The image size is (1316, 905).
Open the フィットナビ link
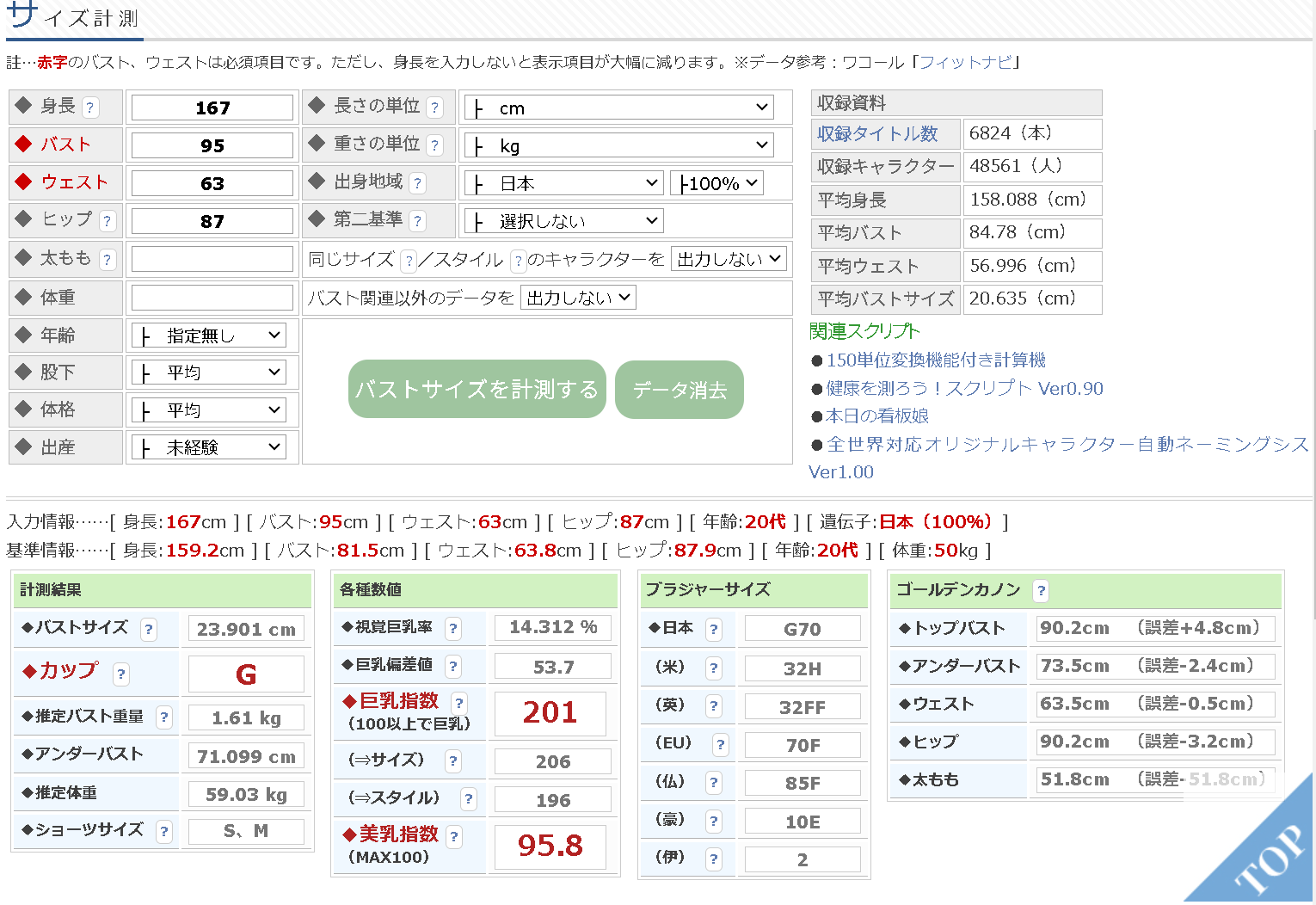(x=966, y=62)
